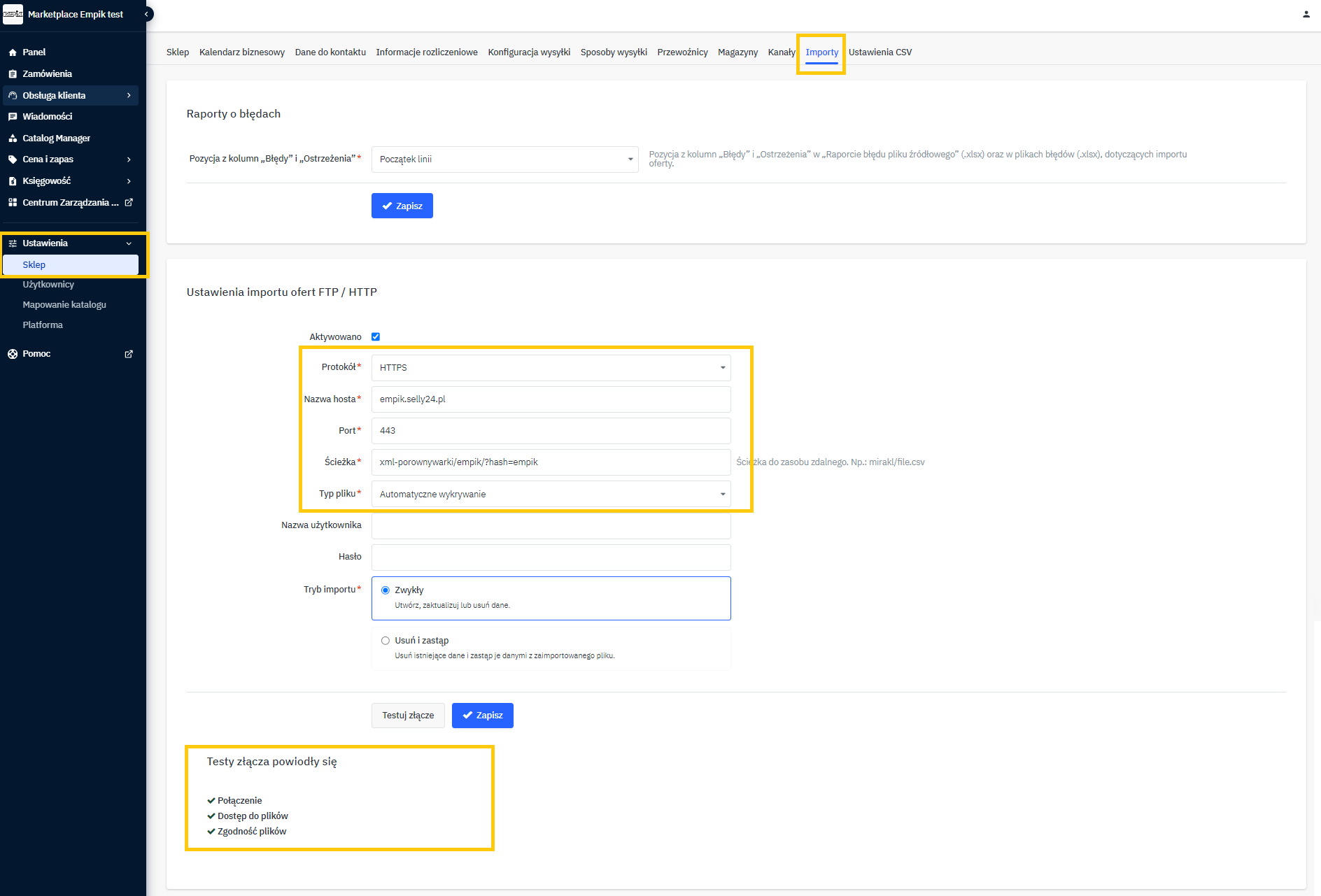
Task: Uncheck the Aktywowano checkbox
Action: (x=376, y=337)
